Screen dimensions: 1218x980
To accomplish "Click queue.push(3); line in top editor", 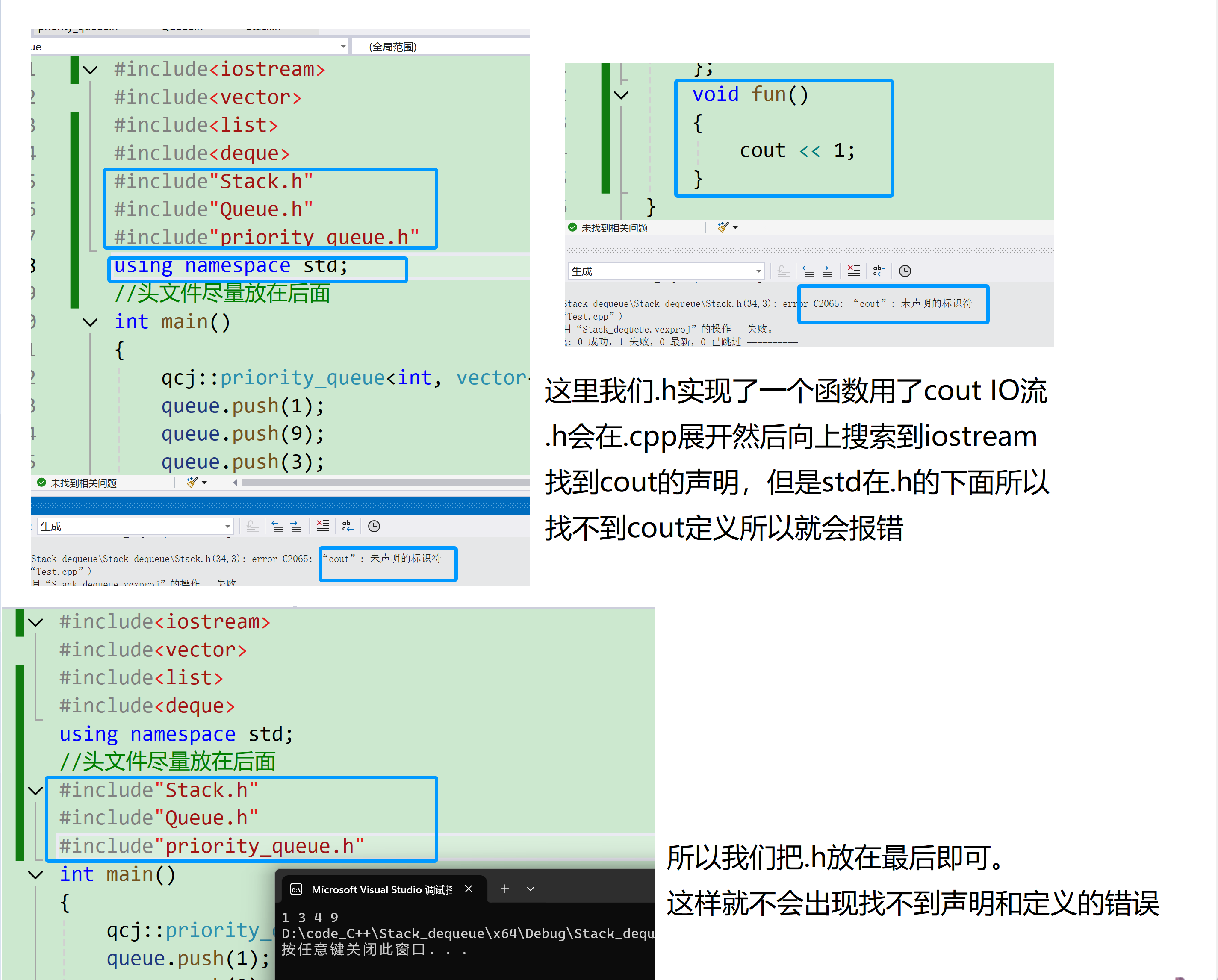I will click(243, 462).
